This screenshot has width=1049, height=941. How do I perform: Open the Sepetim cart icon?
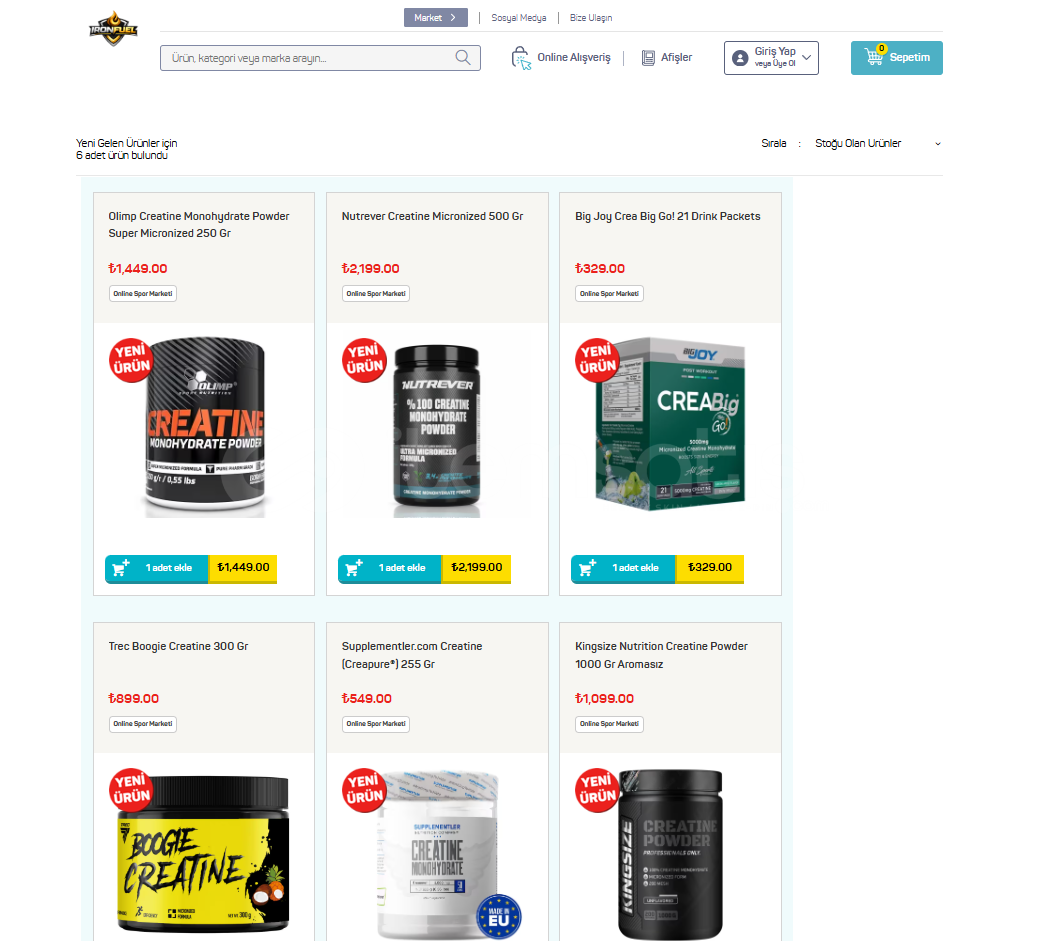click(874, 57)
